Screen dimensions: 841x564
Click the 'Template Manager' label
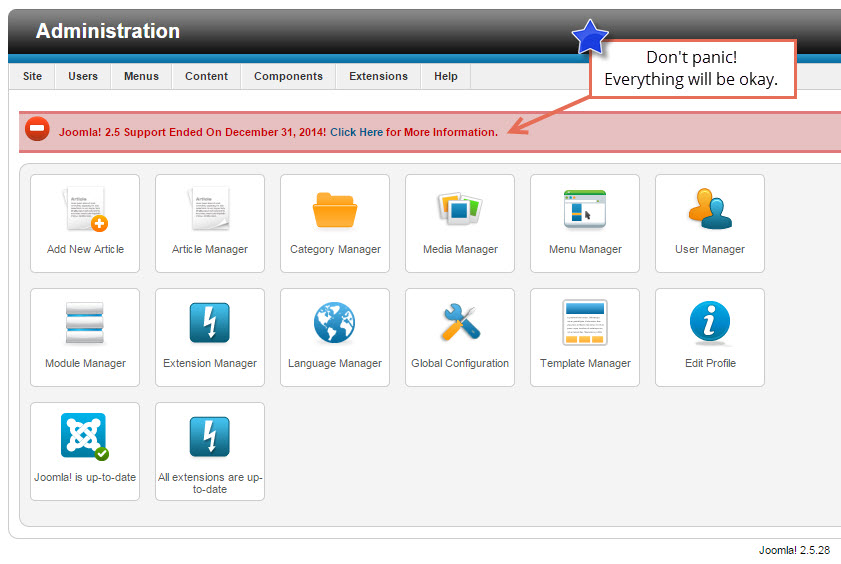click(585, 363)
